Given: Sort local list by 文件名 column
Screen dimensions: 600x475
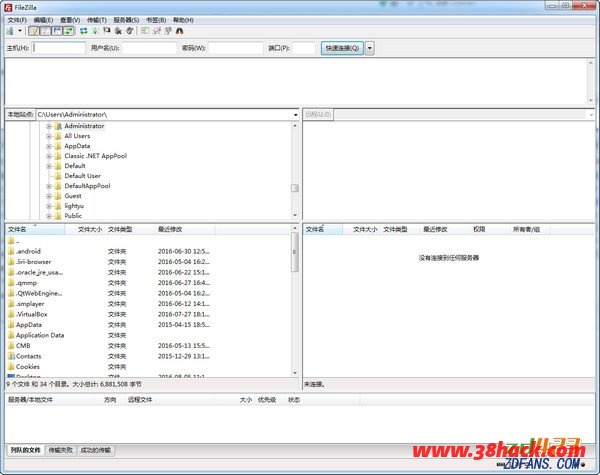Looking at the screenshot, I should point(35,229).
